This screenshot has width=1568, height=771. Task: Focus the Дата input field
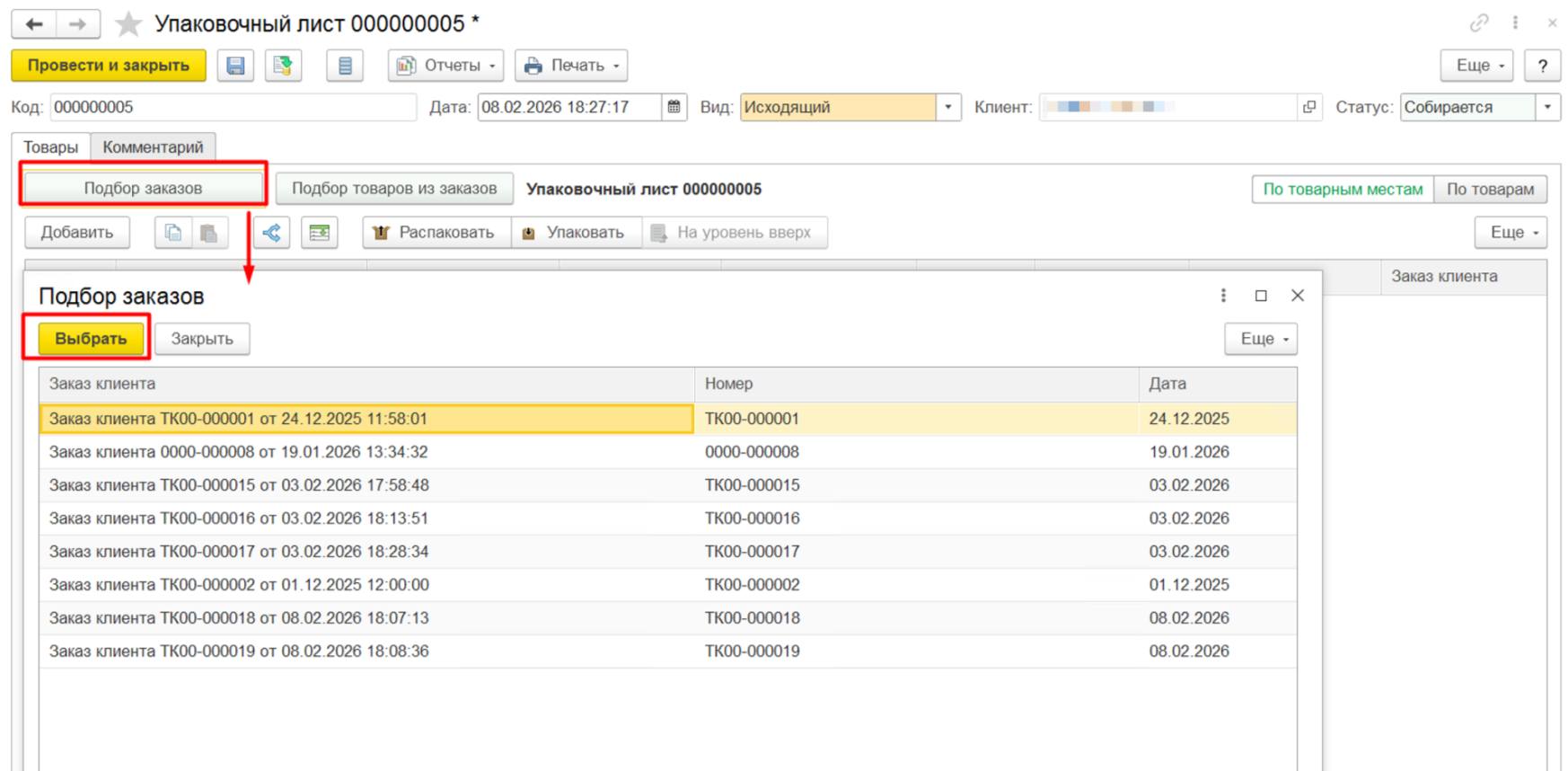click(x=570, y=107)
